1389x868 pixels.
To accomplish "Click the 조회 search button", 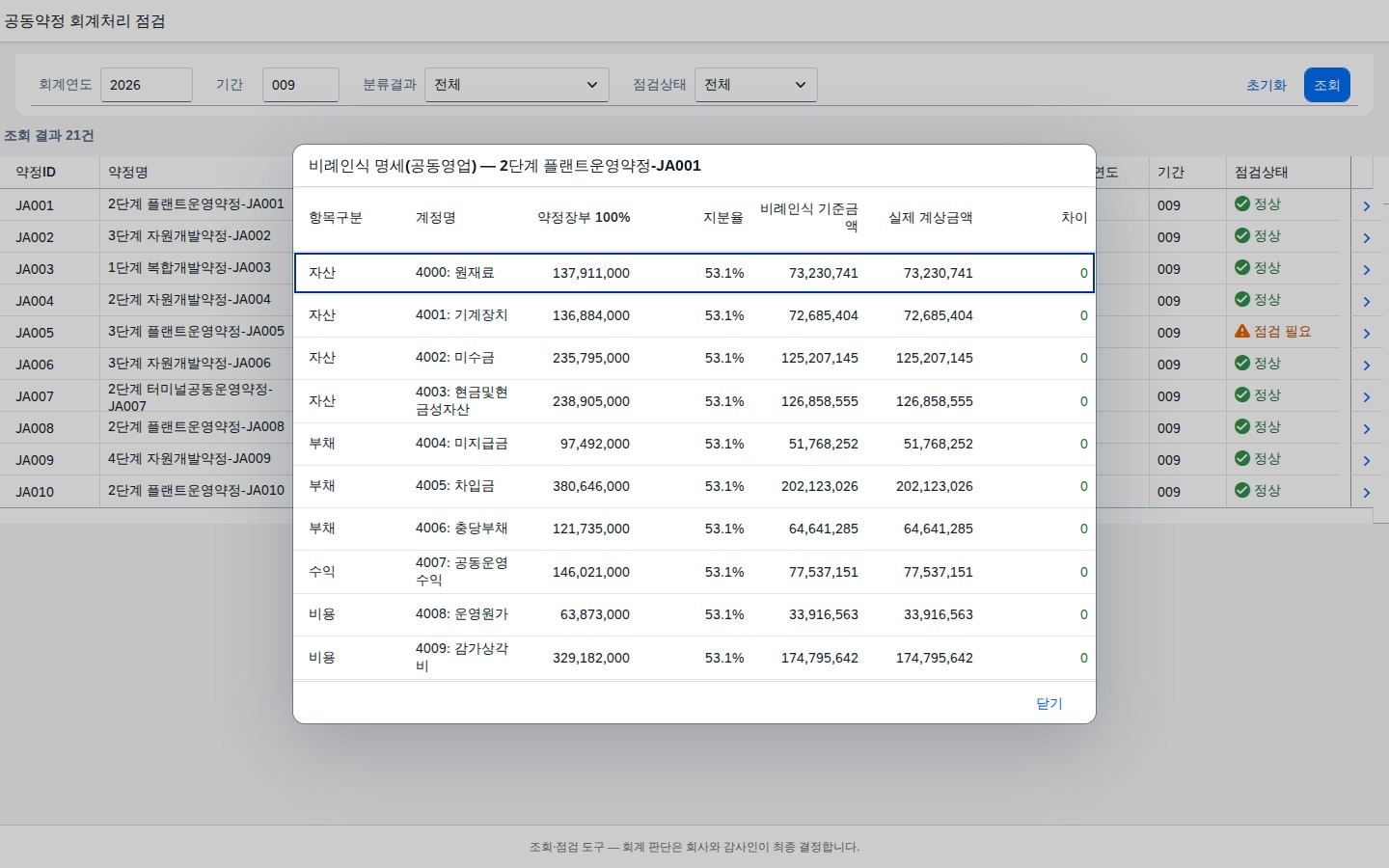I will [1327, 85].
